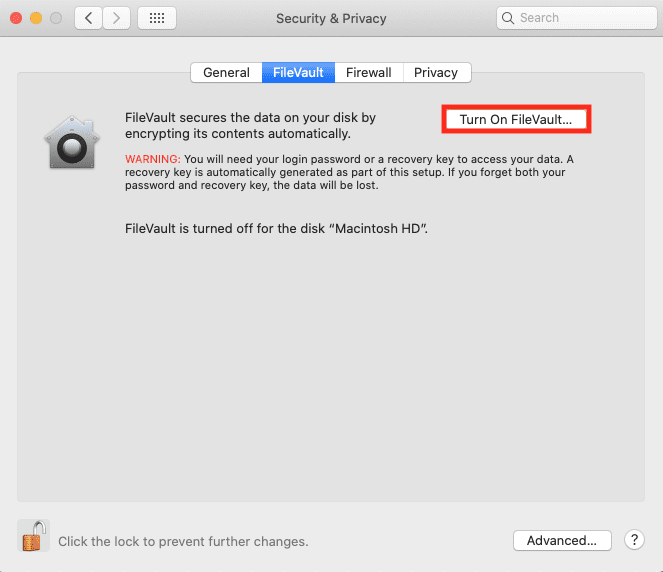Close the Security & Privacy window
The width and height of the screenshot is (663, 572).
point(16,18)
